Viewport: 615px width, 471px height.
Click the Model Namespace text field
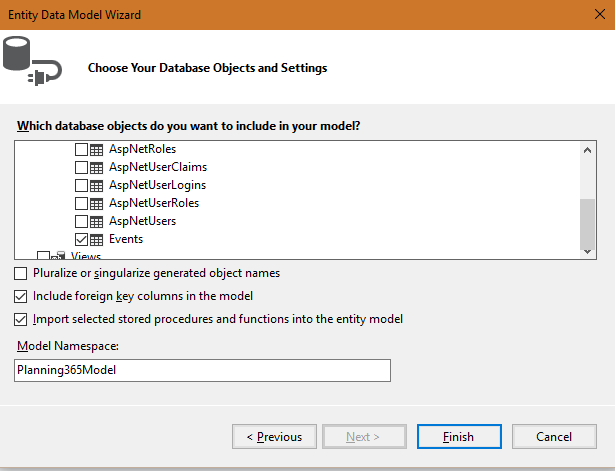pyautogui.click(x=202, y=370)
